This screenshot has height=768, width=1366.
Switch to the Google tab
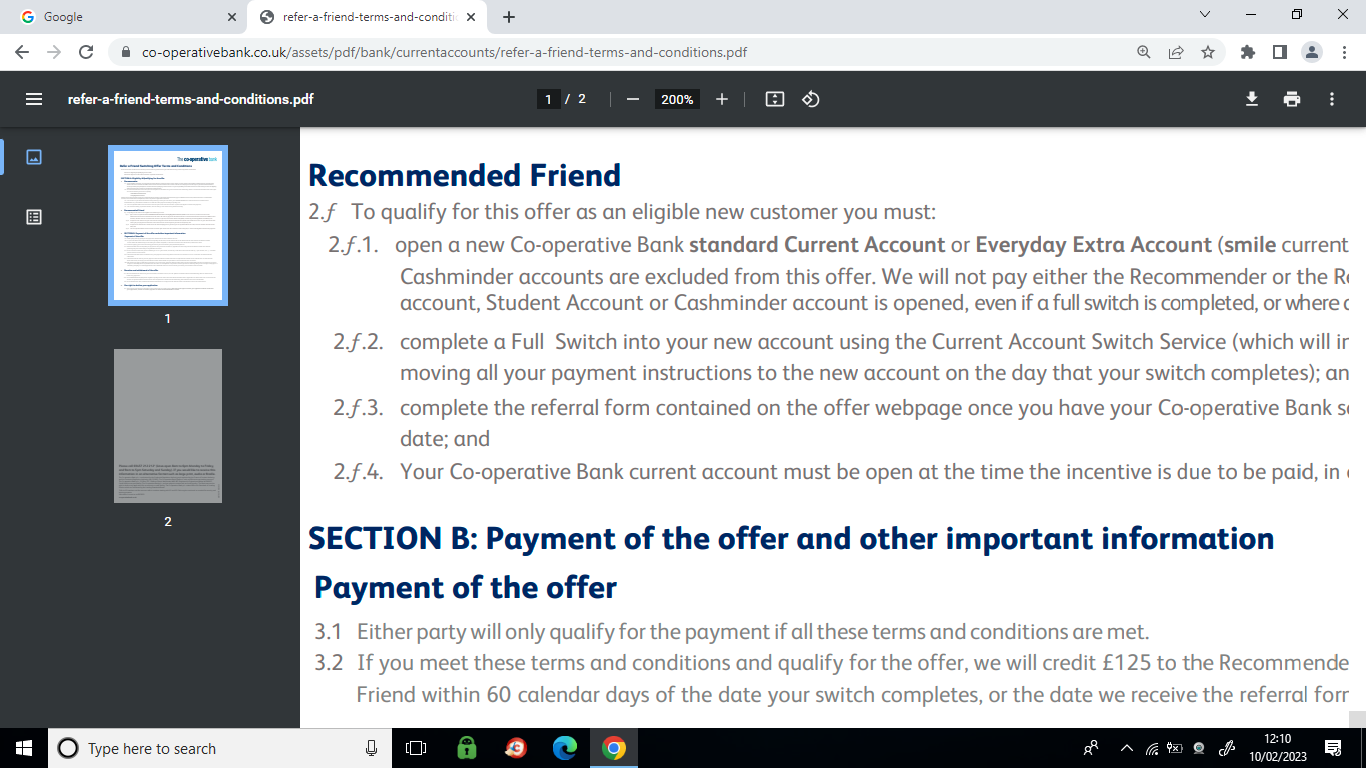click(x=125, y=17)
